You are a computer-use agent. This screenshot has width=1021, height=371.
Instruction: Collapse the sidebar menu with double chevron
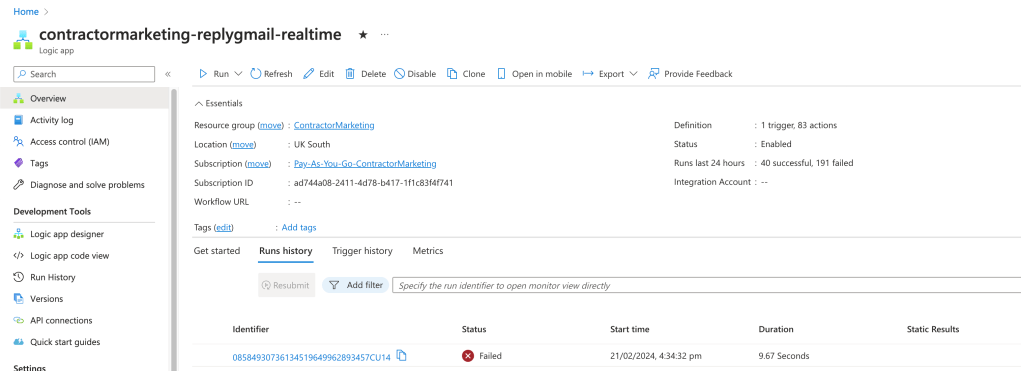[167, 74]
